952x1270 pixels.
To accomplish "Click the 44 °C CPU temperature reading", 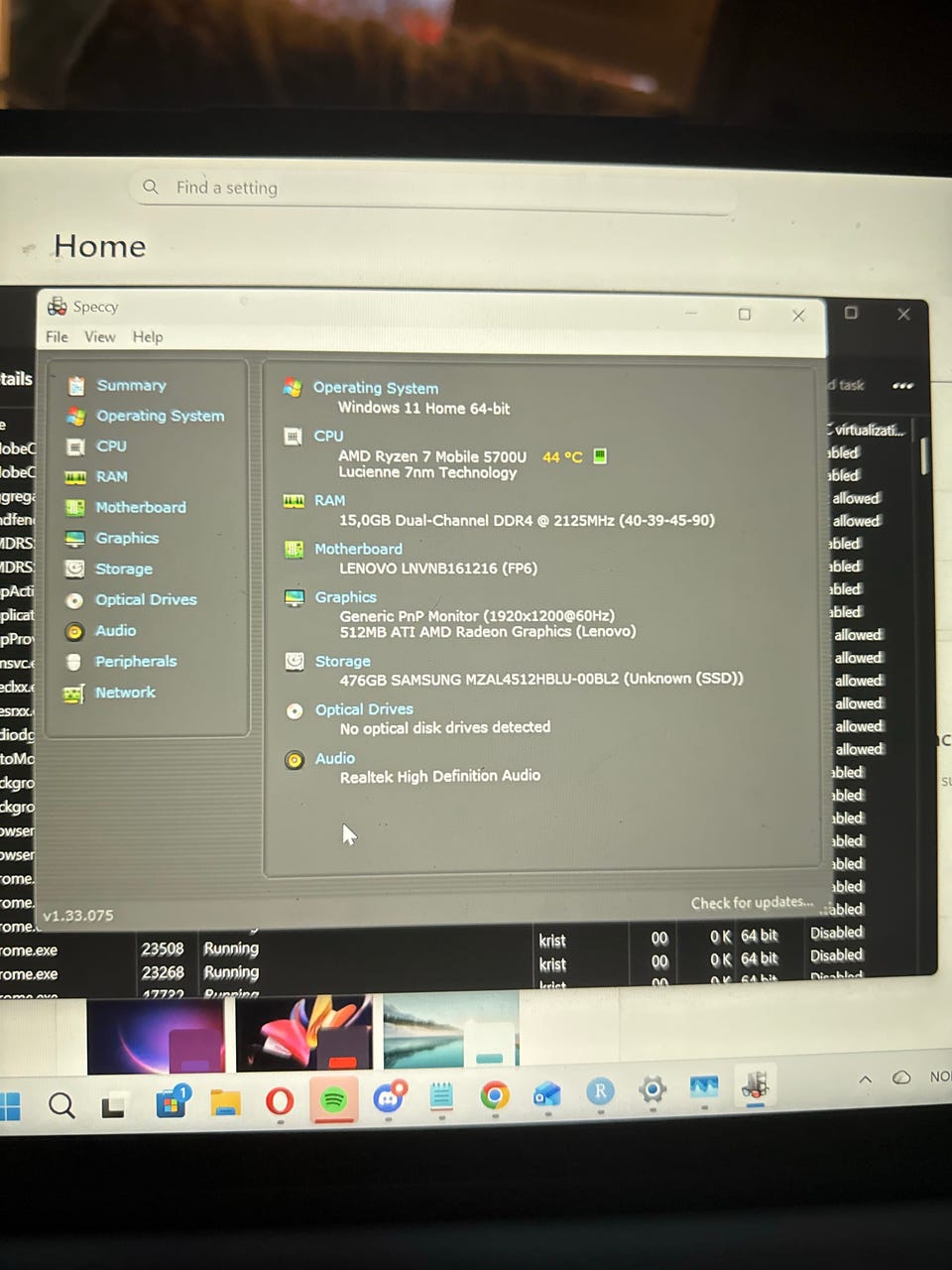I will 562,456.
